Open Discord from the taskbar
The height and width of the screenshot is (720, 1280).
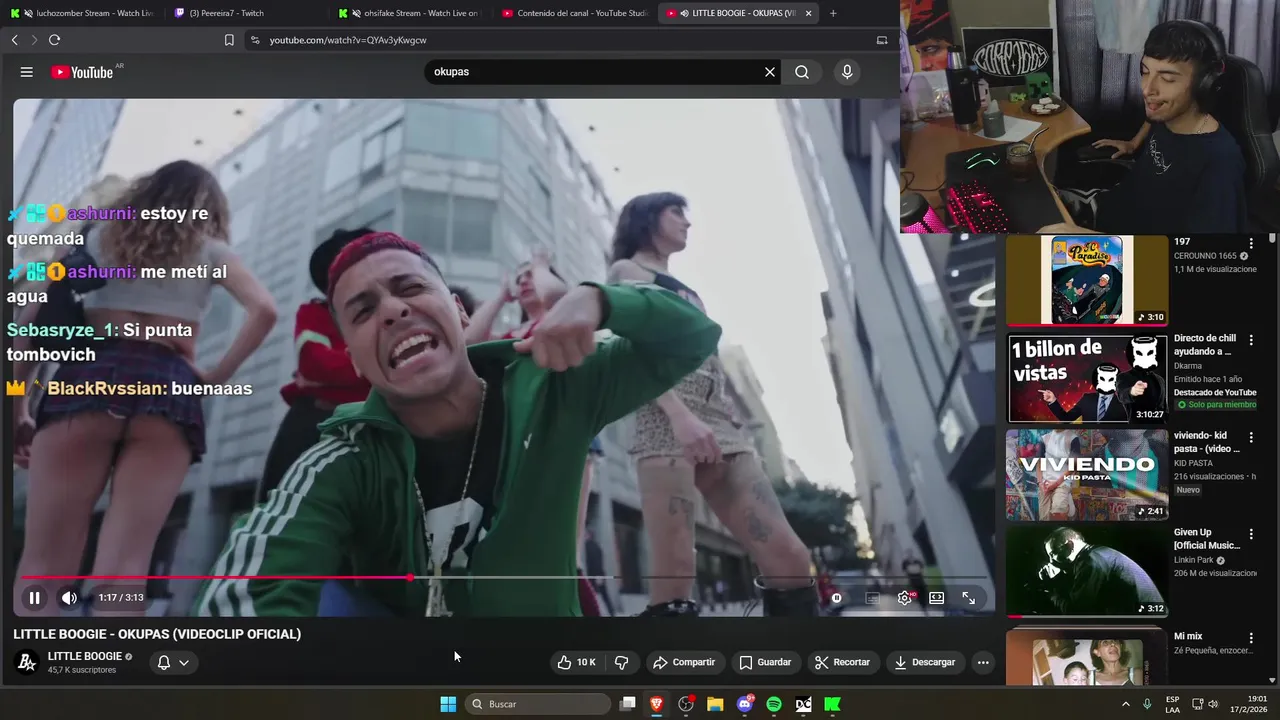click(745, 704)
